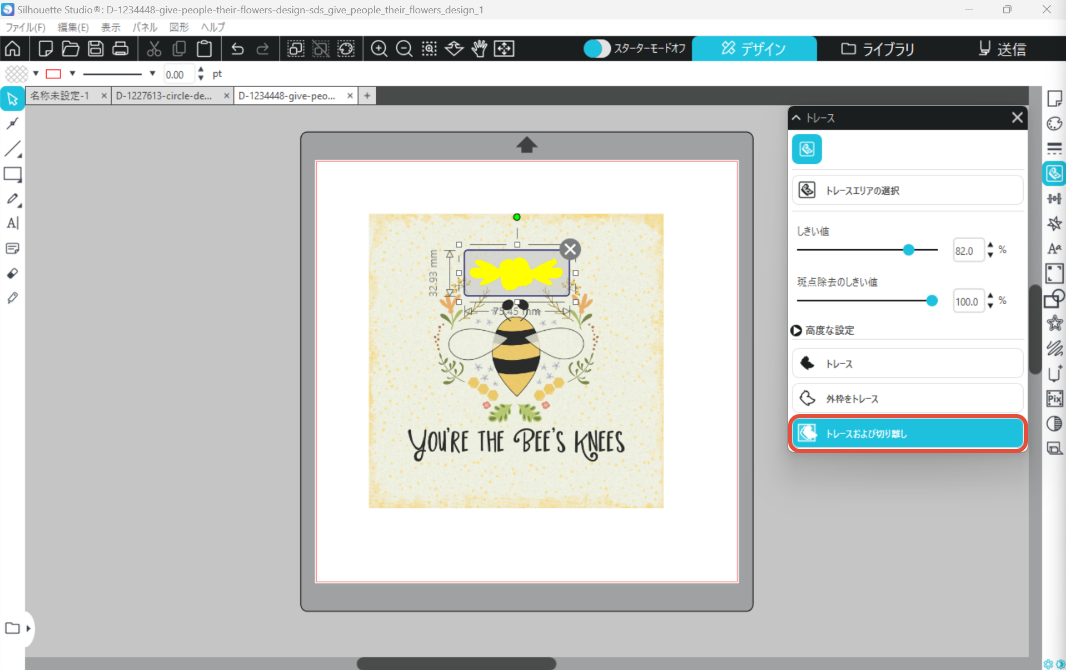Switch to the D-1227613-circle-de... tab
The height and width of the screenshot is (670, 1066).
pos(164,96)
